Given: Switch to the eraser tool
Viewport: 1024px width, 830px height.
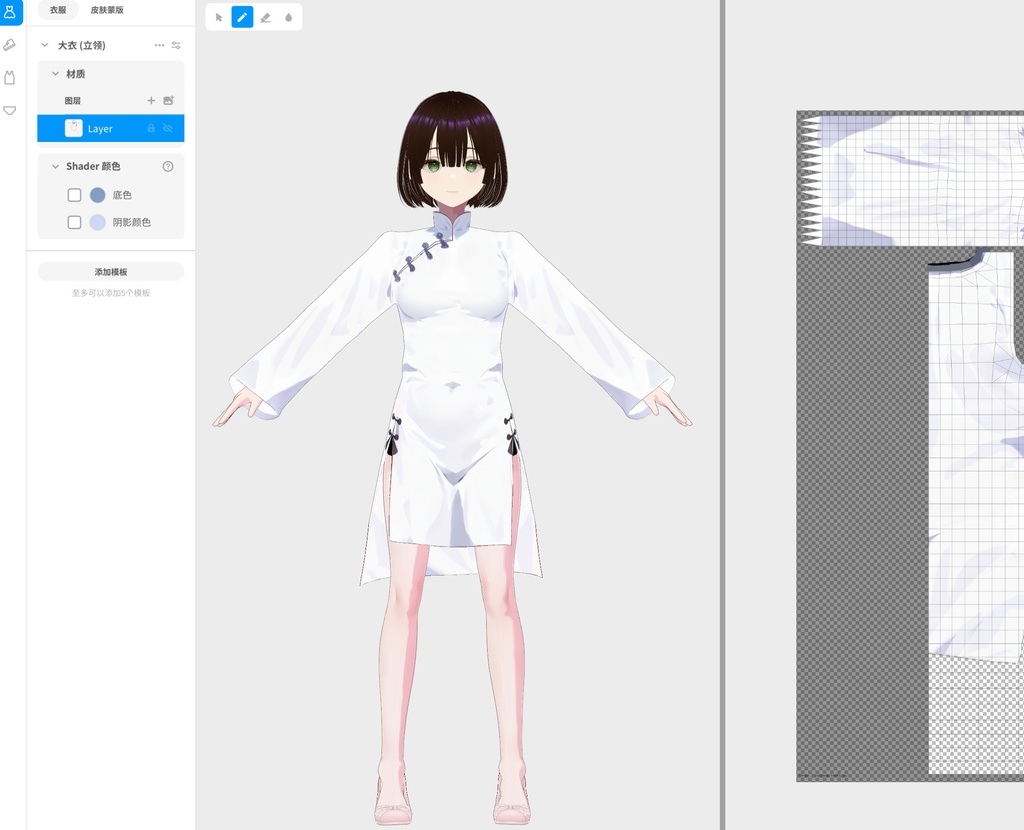Looking at the screenshot, I should [266, 17].
